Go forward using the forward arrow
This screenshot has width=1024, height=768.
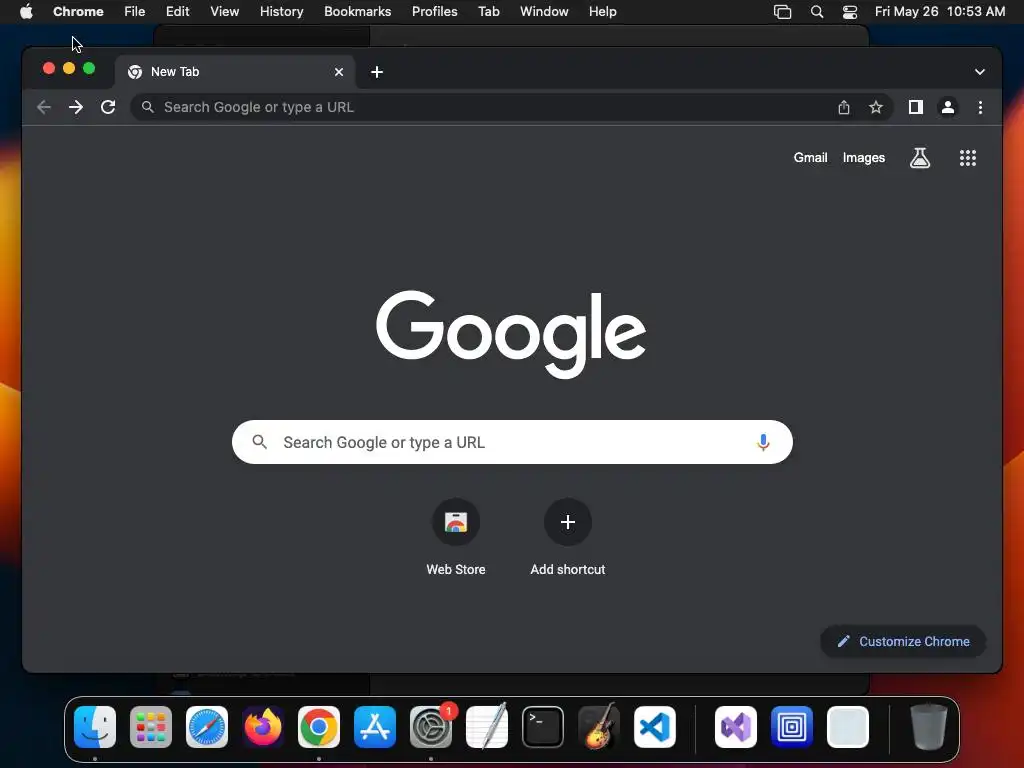[x=76, y=107]
